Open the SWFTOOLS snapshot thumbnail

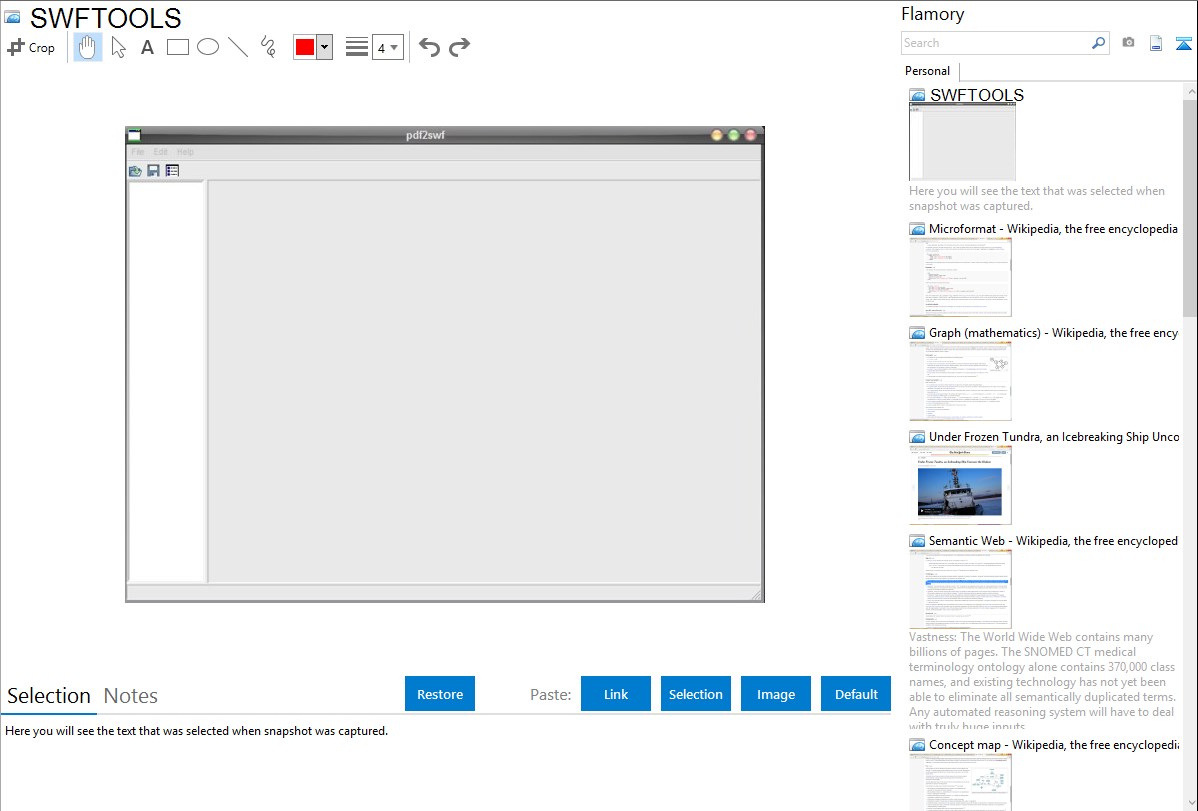coord(963,142)
